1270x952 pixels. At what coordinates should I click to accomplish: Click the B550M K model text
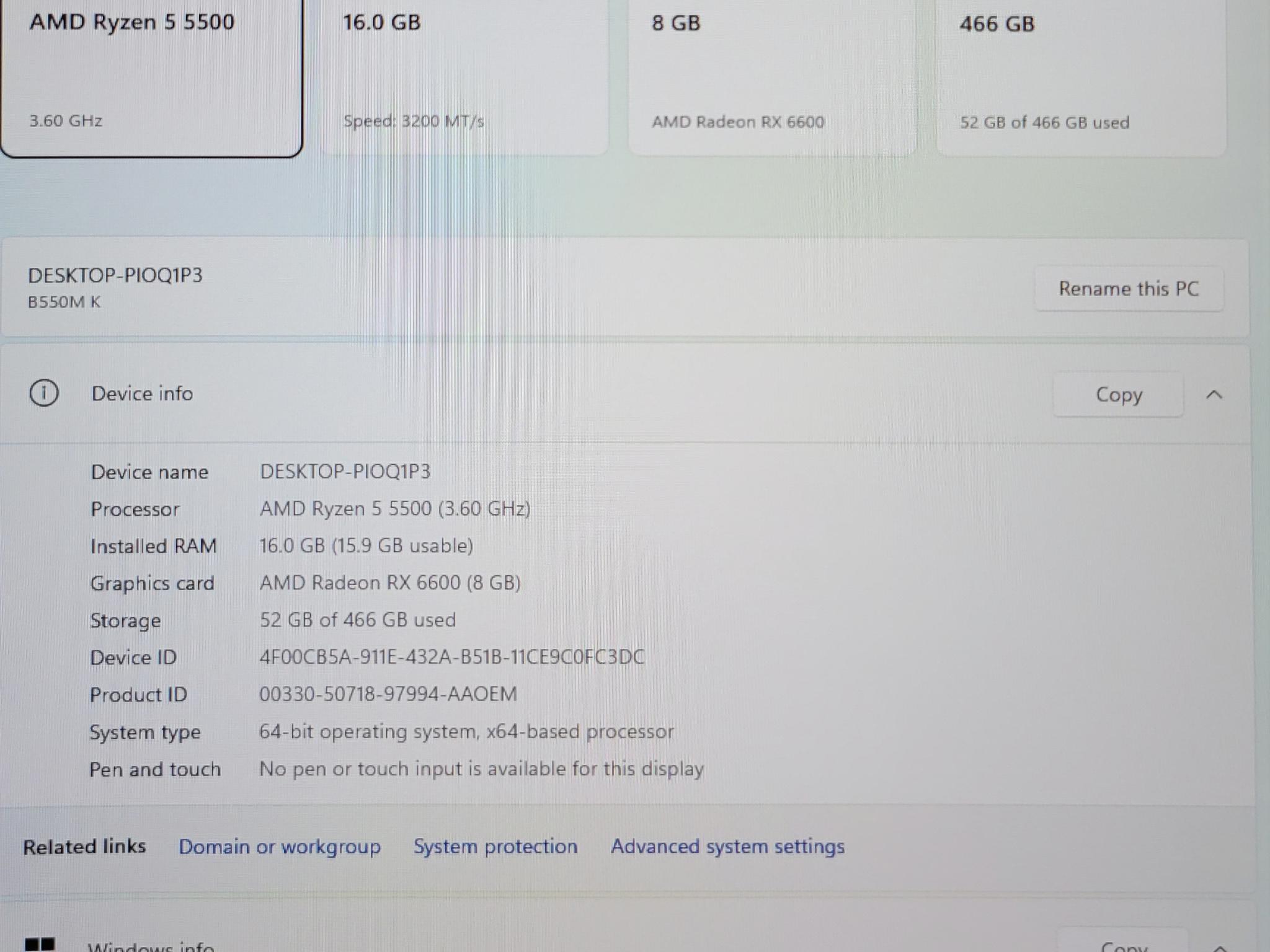(x=64, y=302)
